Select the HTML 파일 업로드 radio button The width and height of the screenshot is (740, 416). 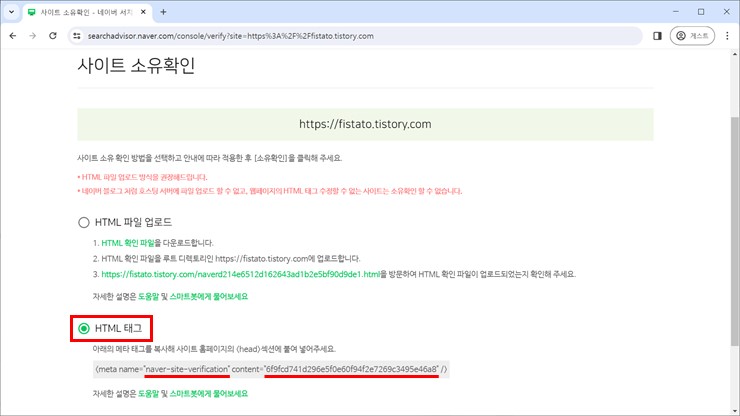coord(84,222)
